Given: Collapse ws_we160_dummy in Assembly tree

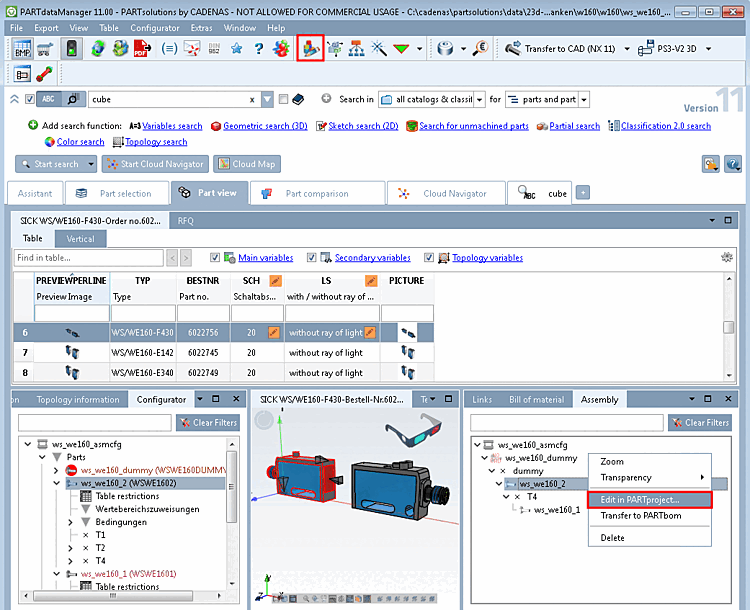Looking at the screenshot, I should [x=485, y=458].
